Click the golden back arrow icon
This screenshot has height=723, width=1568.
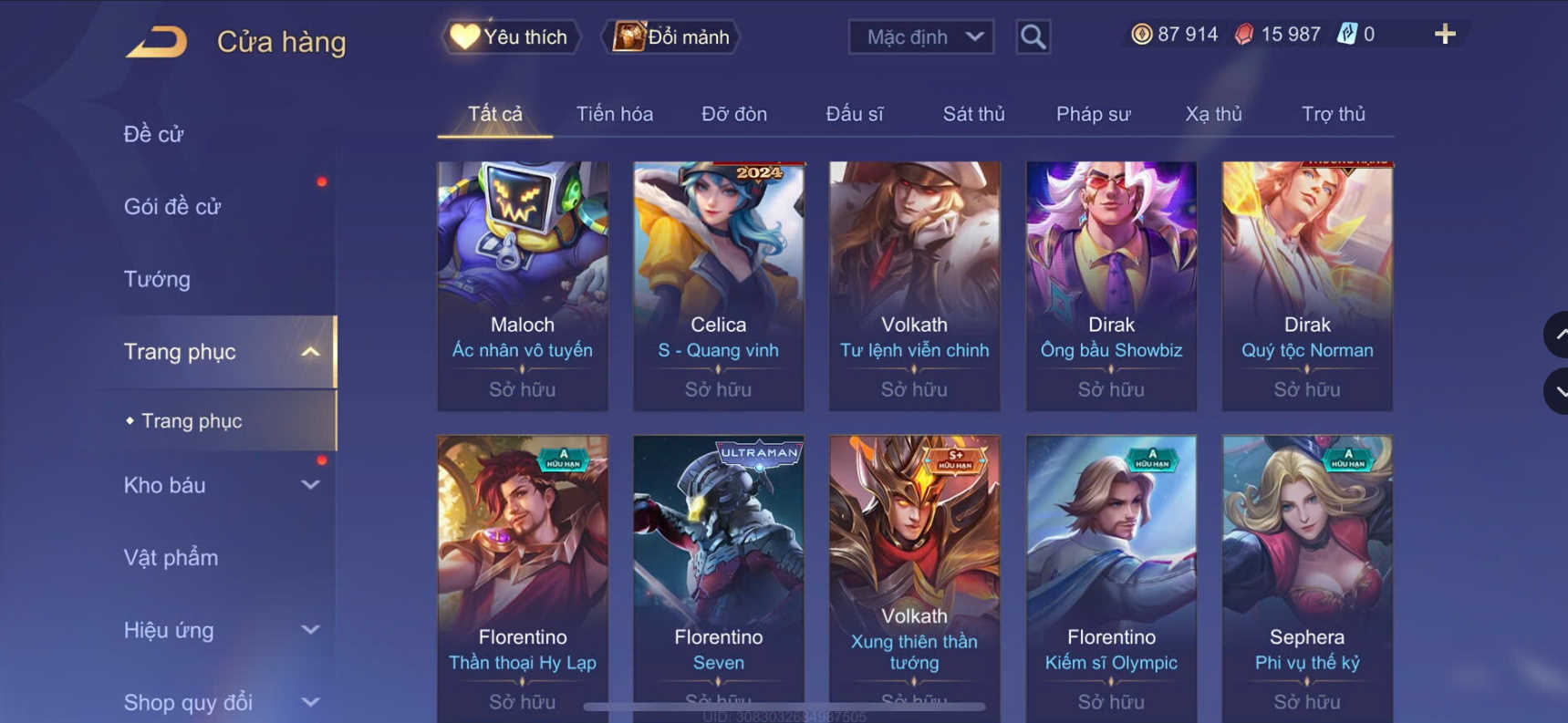pyautogui.click(x=157, y=42)
